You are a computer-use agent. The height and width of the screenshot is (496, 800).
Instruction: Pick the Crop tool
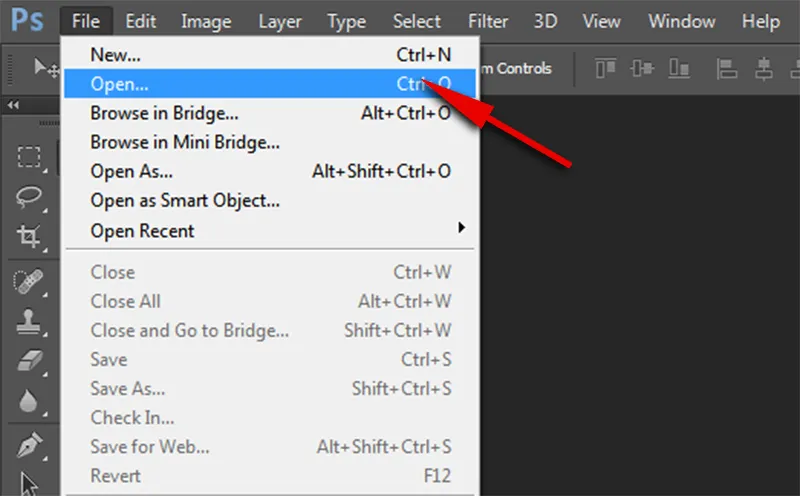coord(29,236)
